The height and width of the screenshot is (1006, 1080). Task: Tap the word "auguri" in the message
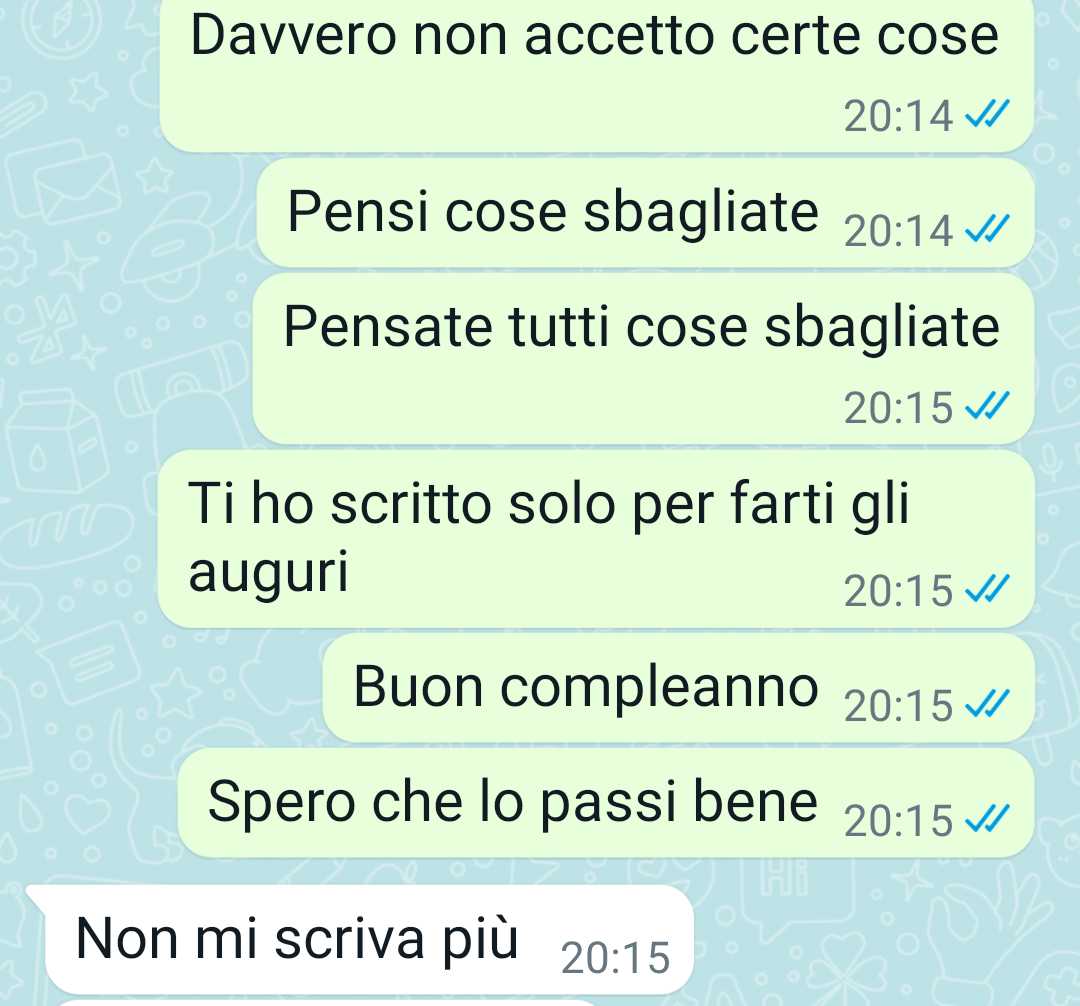pyautogui.click(x=269, y=573)
